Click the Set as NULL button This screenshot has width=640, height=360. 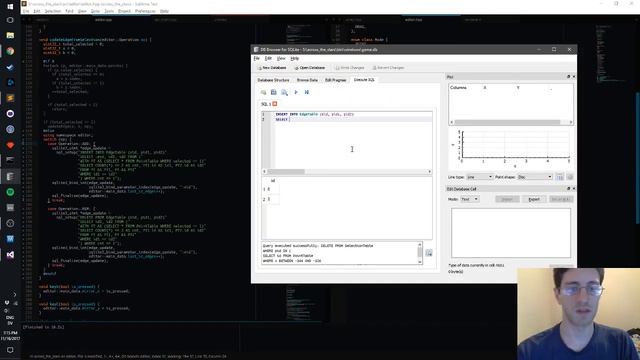(561, 199)
